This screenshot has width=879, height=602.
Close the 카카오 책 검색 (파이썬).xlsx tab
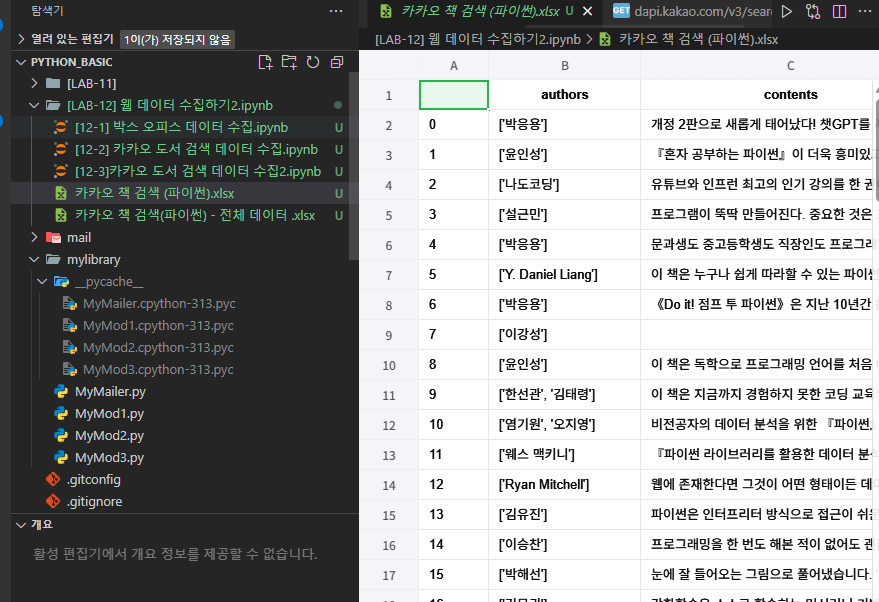(587, 11)
